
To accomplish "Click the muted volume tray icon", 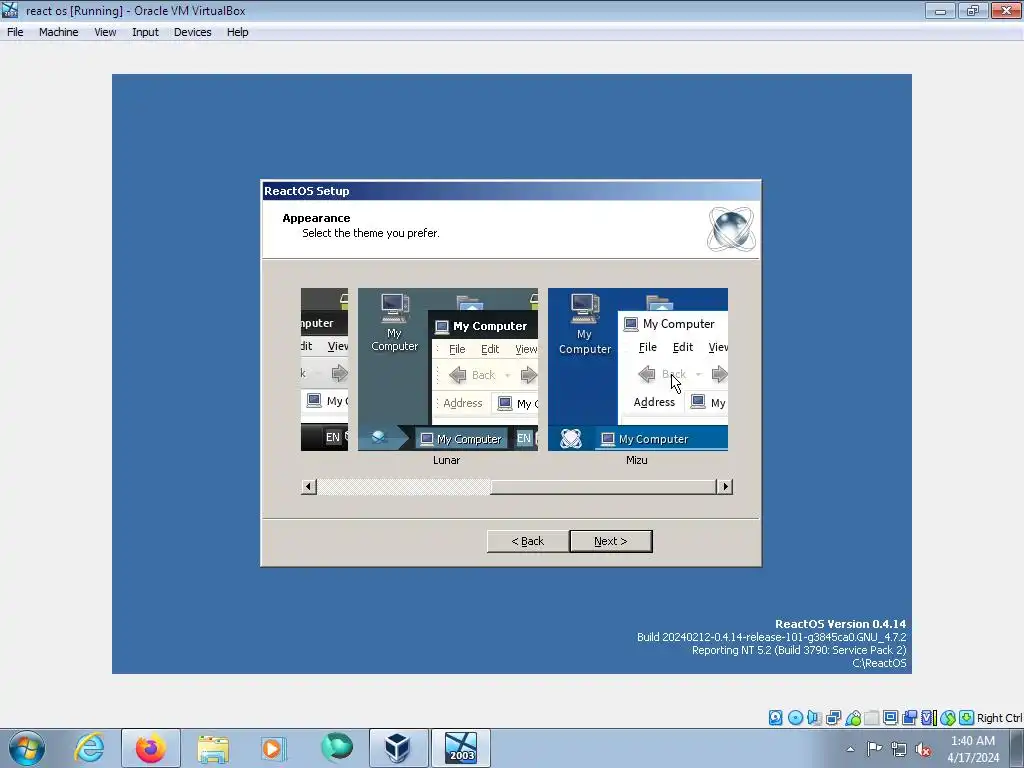I will [x=923, y=750].
